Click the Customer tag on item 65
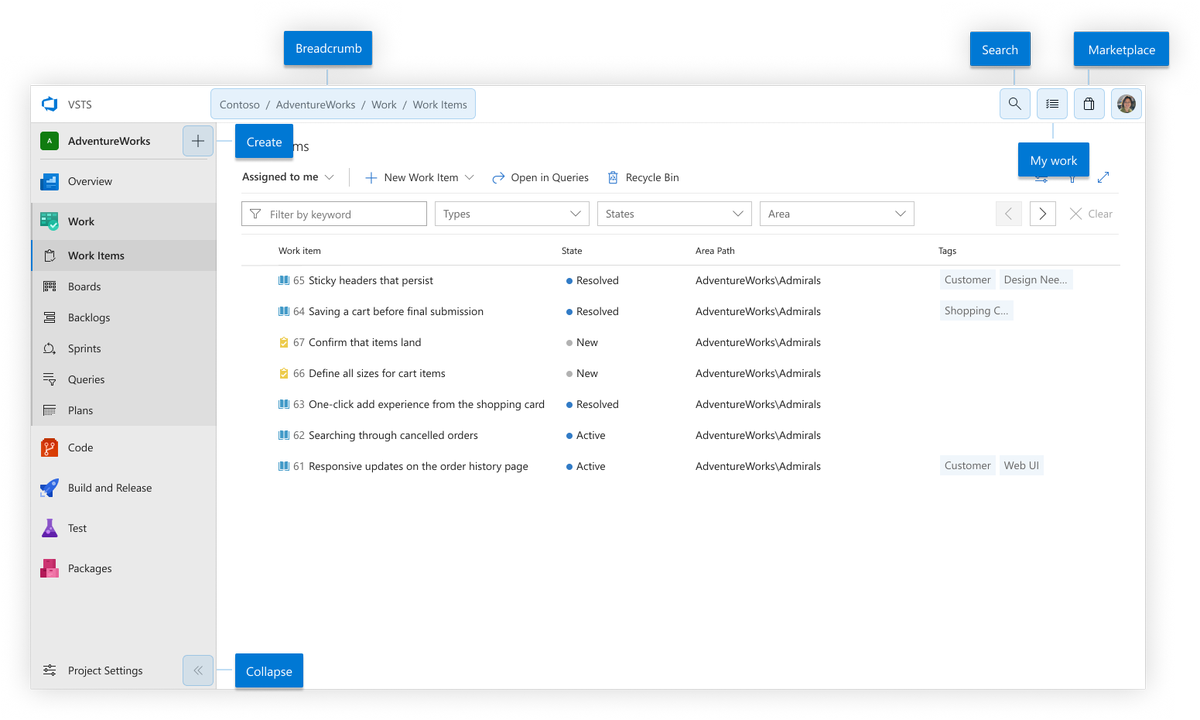The image size is (1200, 720). (967, 280)
